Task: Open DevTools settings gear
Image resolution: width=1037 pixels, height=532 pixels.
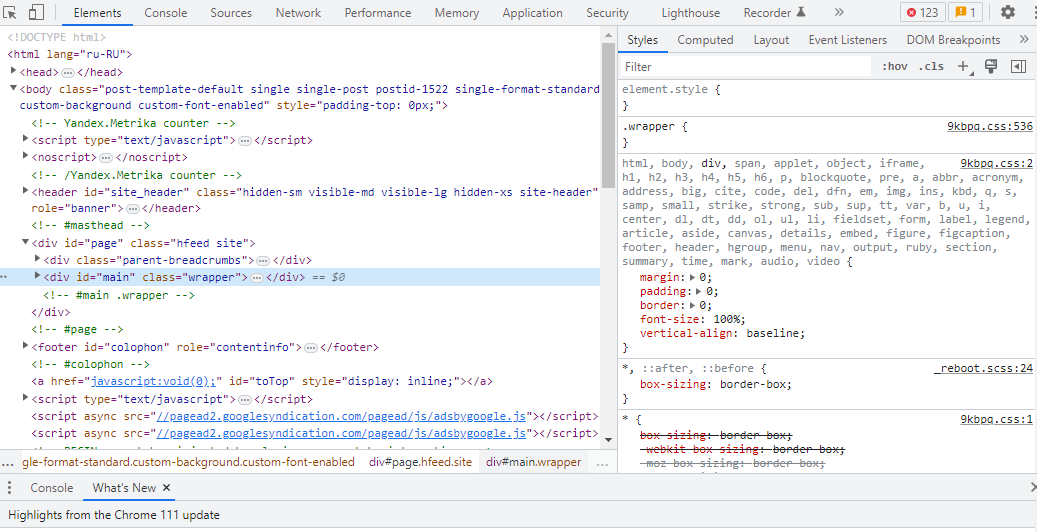Action: pos(1007,13)
